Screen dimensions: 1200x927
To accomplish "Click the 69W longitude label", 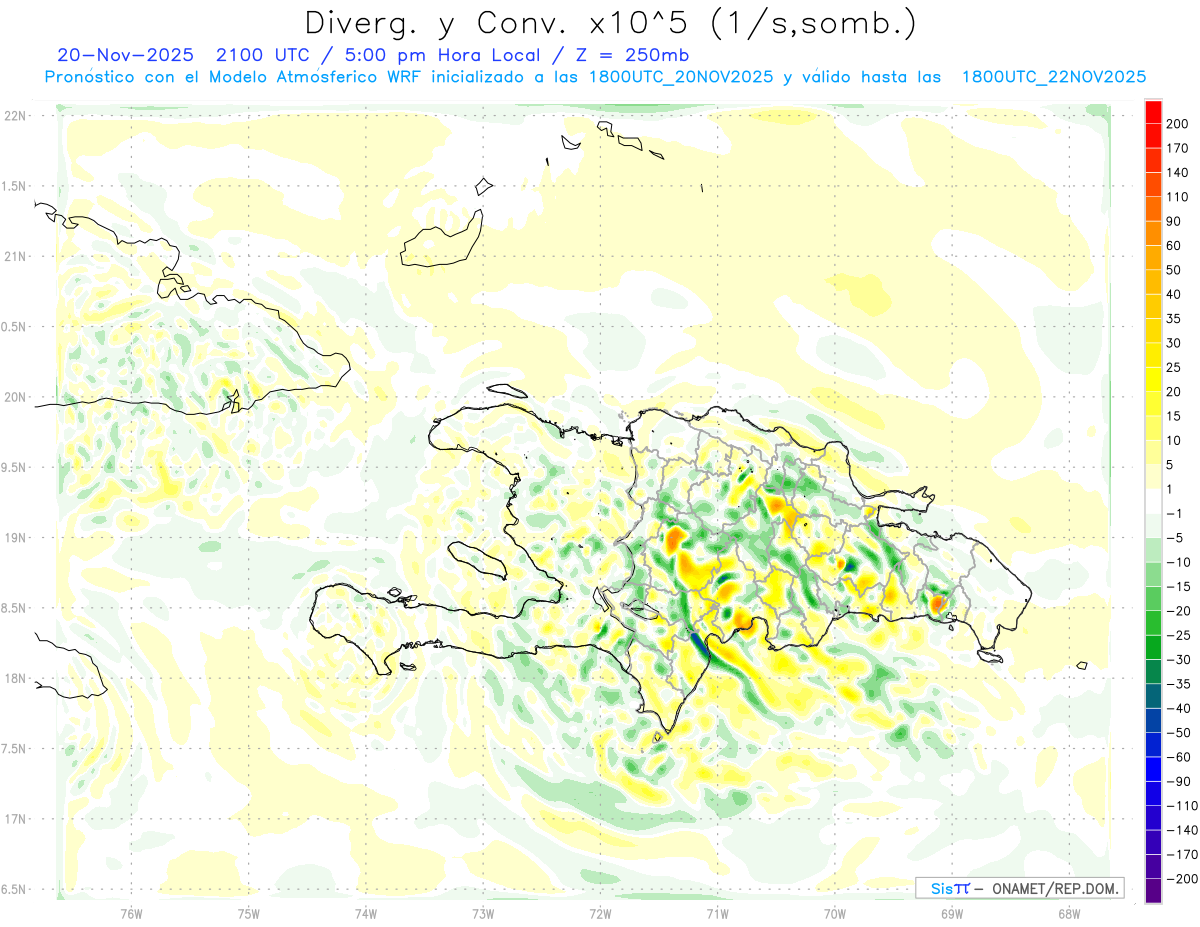I will [952, 914].
